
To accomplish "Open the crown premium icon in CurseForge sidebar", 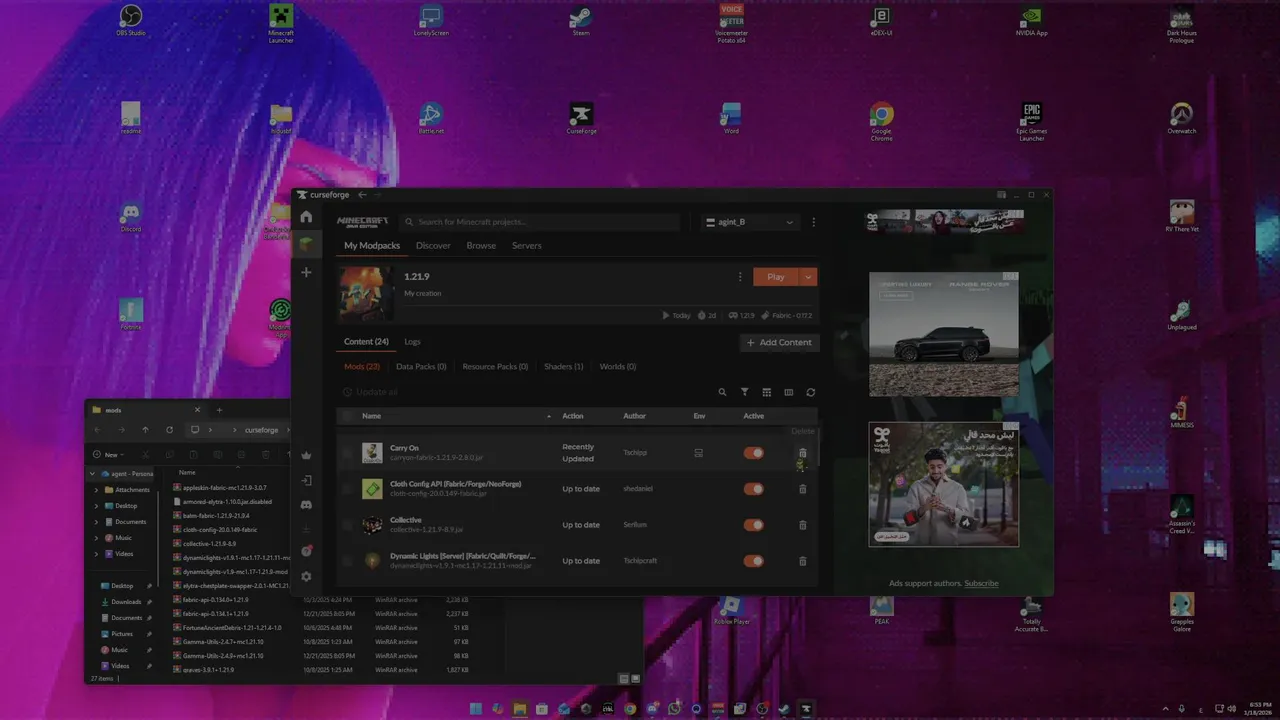I will (306, 455).
